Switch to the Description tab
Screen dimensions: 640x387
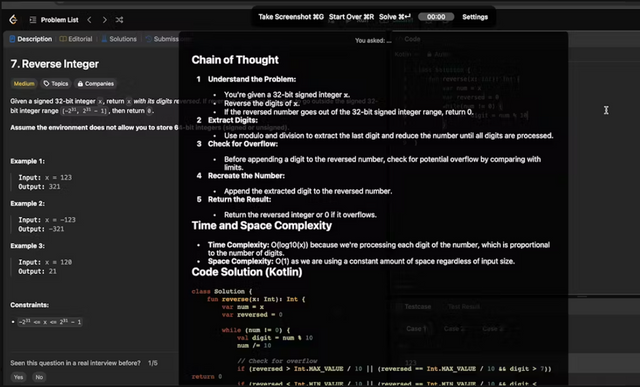[x=31, y=39]
